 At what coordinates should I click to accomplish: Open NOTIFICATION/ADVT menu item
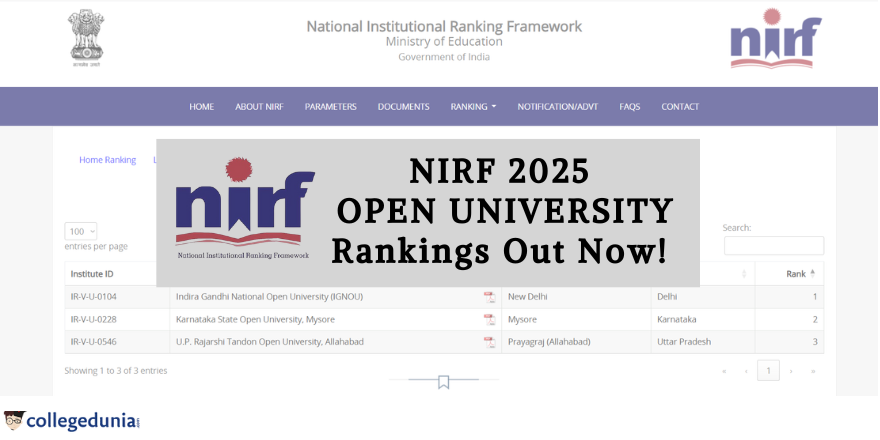[558, 107]
